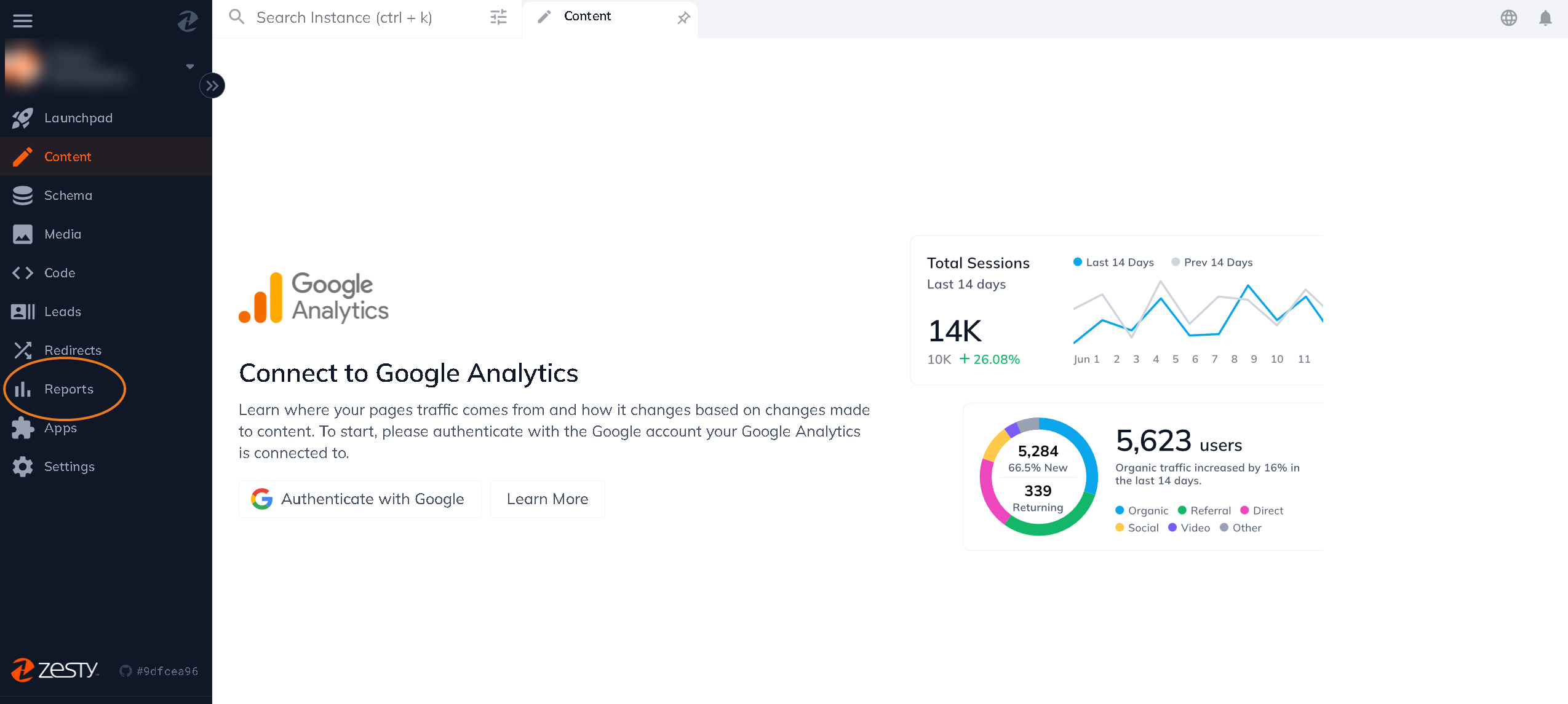Click the Connect to Google Analytics heading

coord(408,373)
